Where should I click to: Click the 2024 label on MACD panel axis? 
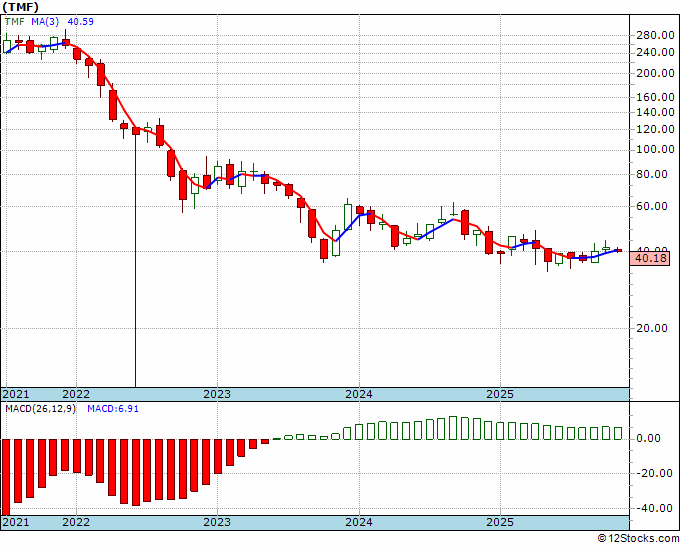(x=359, y=522)
